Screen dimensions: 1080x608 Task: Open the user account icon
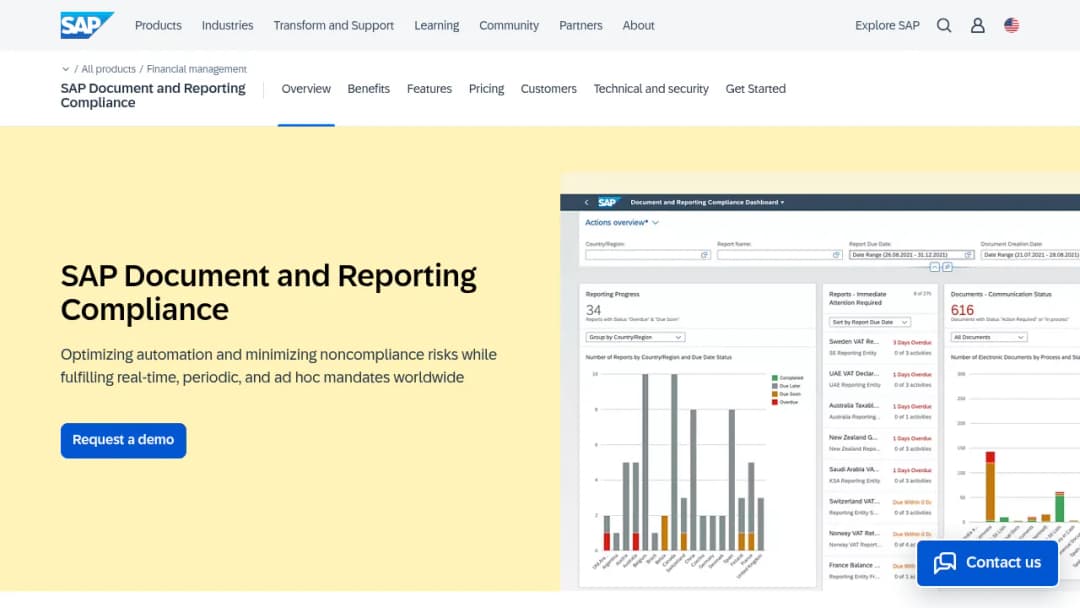click(977, 25)
